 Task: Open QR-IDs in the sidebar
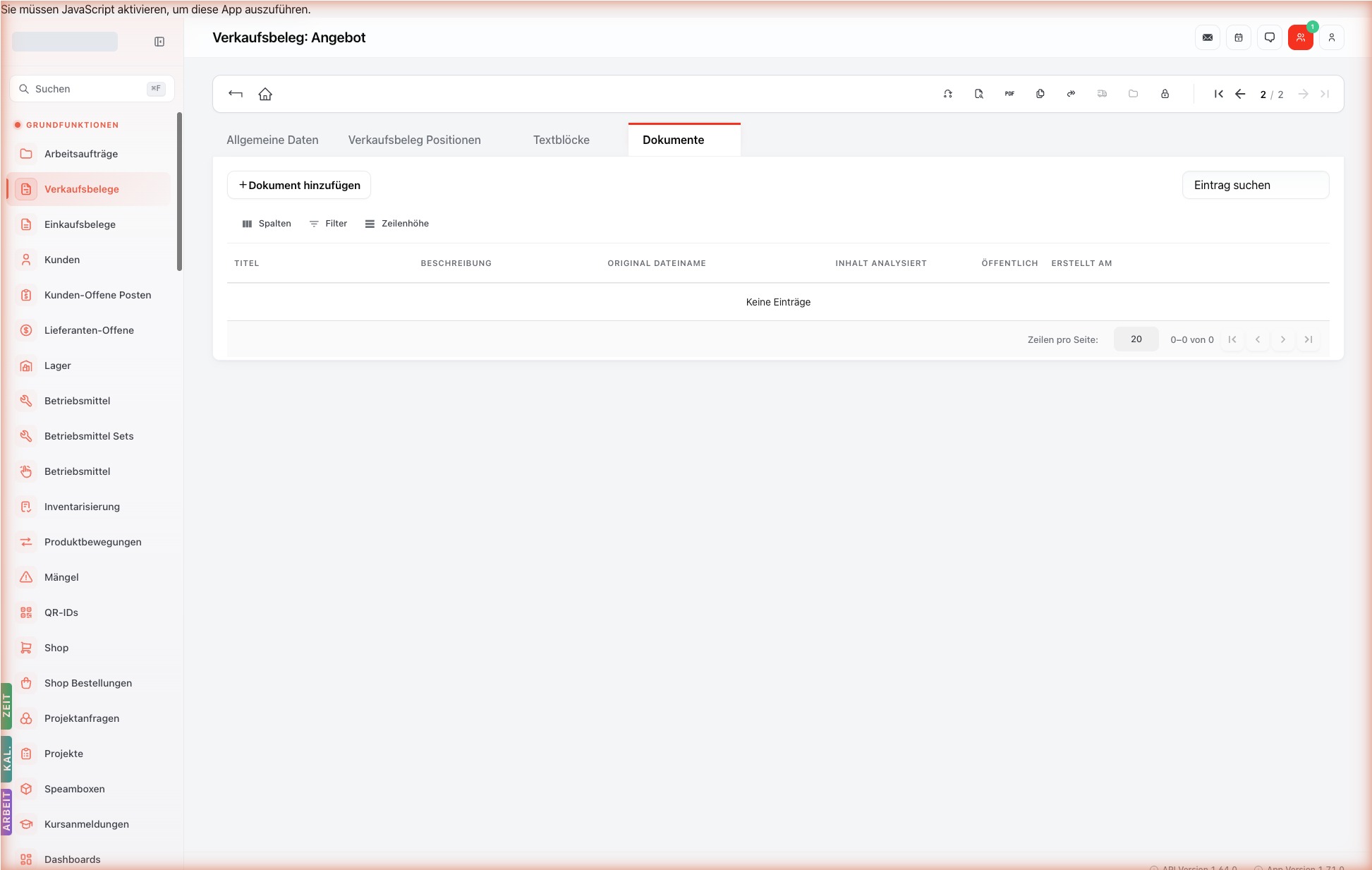(89, 612)
